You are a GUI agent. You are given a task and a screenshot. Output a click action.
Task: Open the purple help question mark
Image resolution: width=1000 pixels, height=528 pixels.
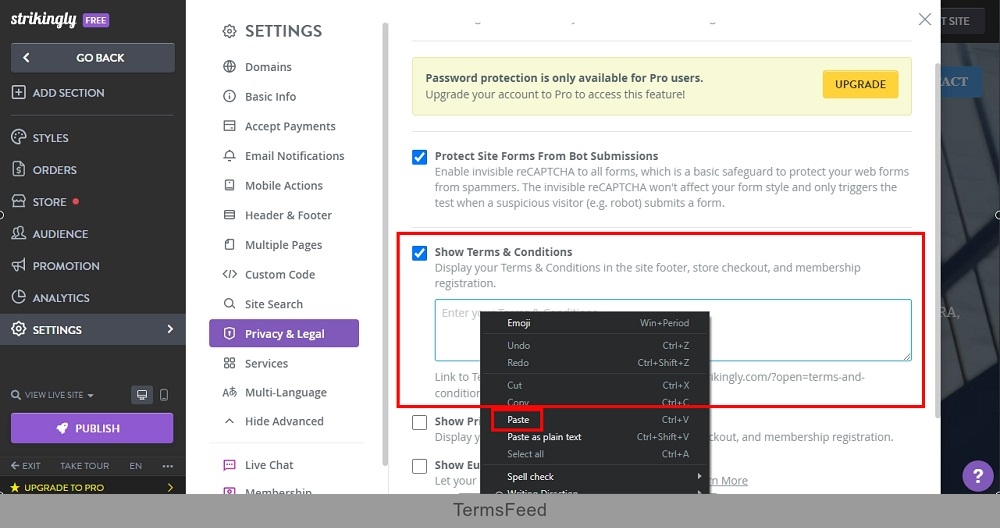coord(978,476)
